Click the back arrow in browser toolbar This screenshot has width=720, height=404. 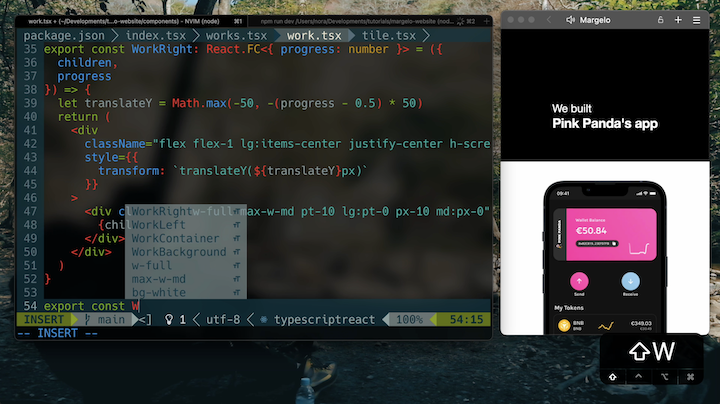[x=548, y=19]
